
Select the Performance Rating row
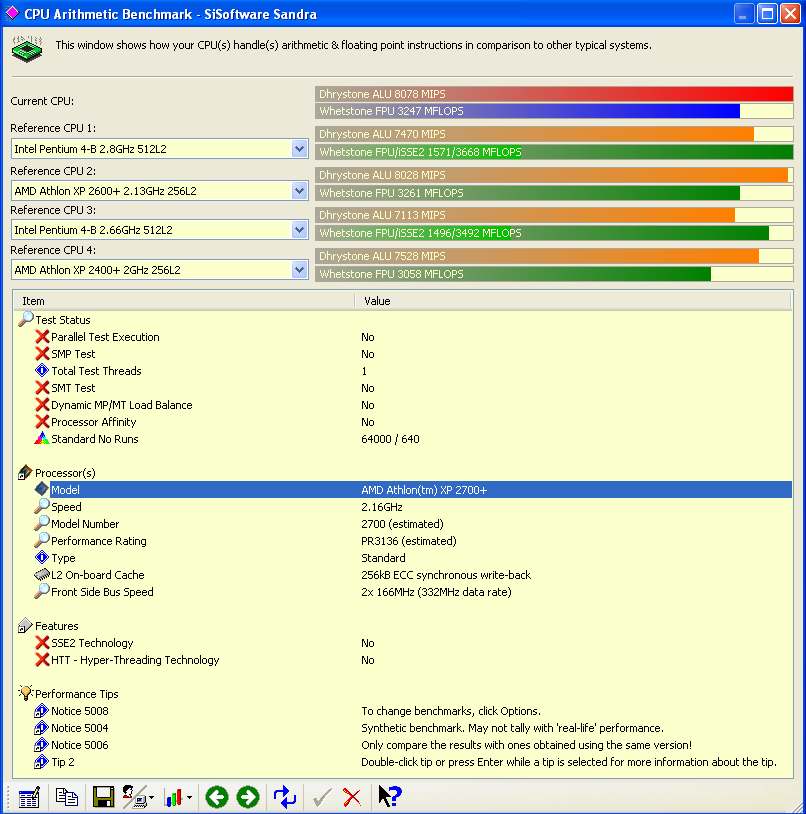click(403, 541)
